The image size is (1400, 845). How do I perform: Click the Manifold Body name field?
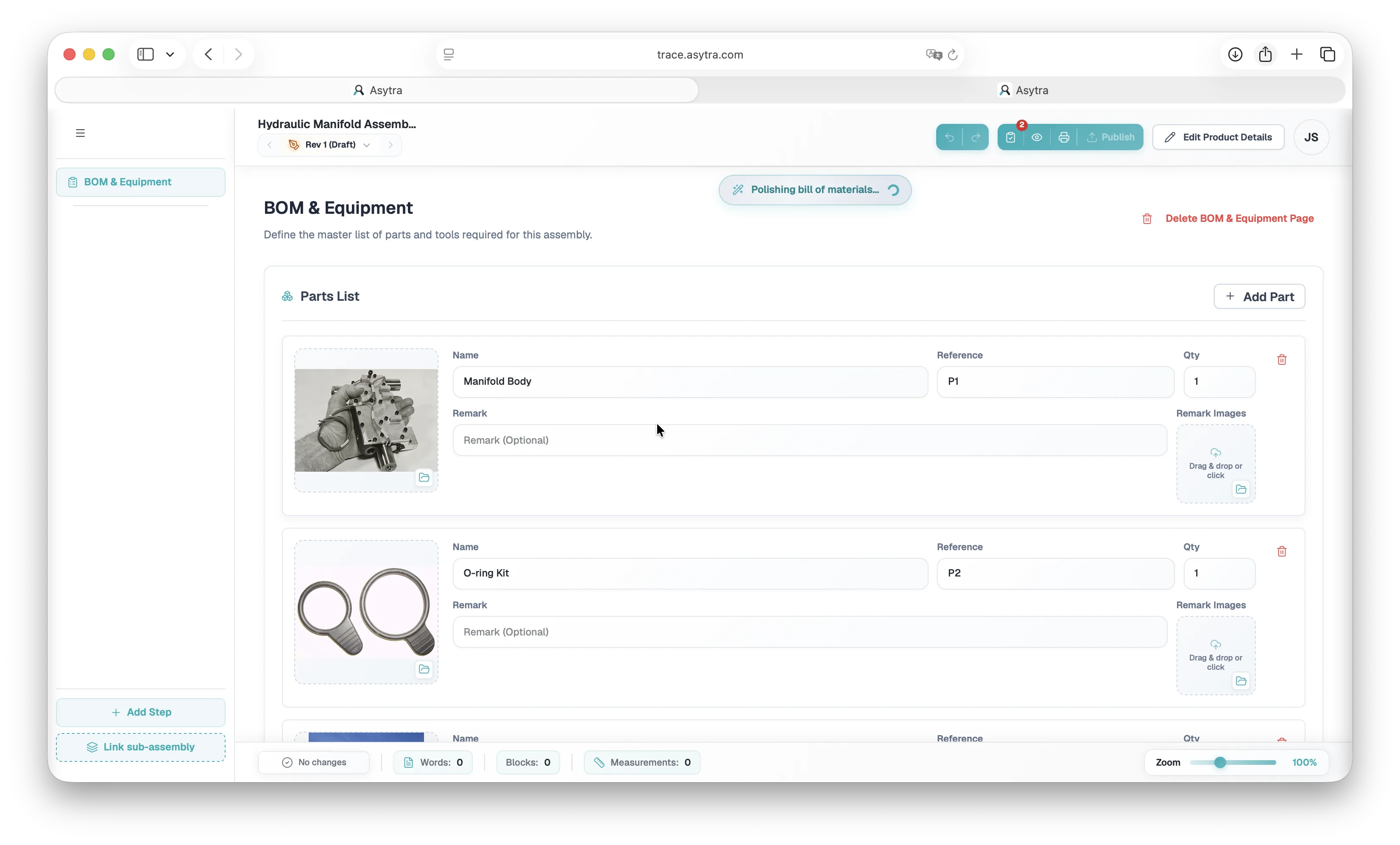click(690, 381)
